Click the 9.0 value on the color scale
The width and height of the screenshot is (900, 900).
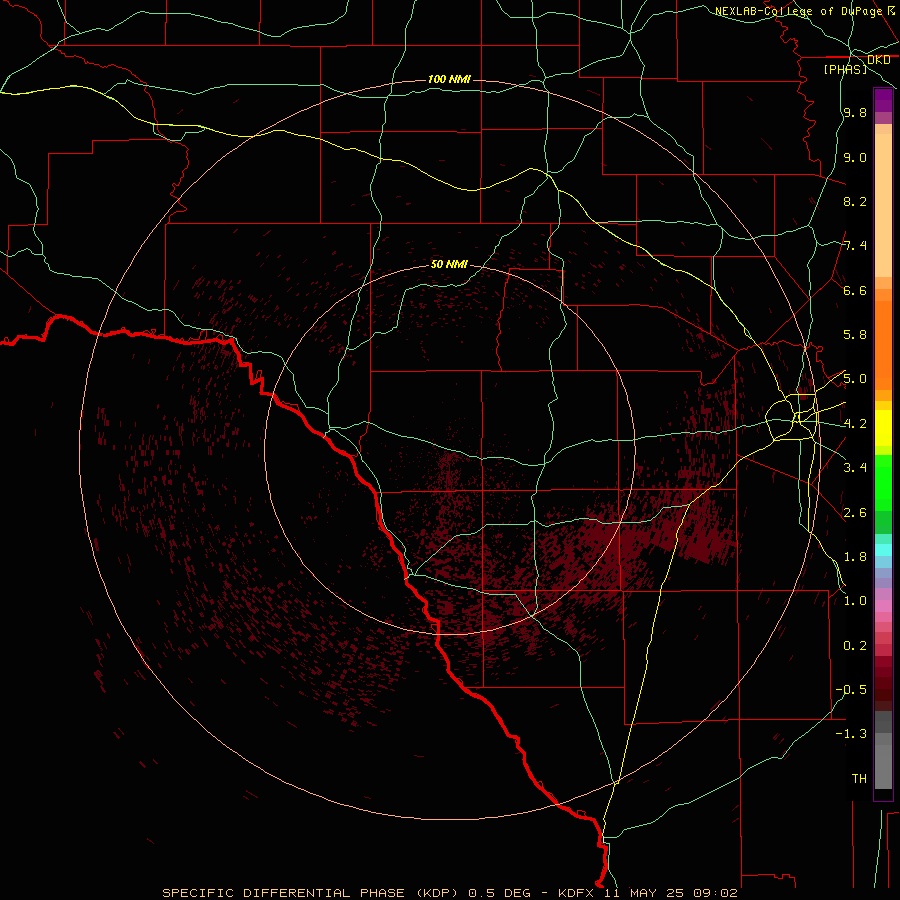point(855,157)
